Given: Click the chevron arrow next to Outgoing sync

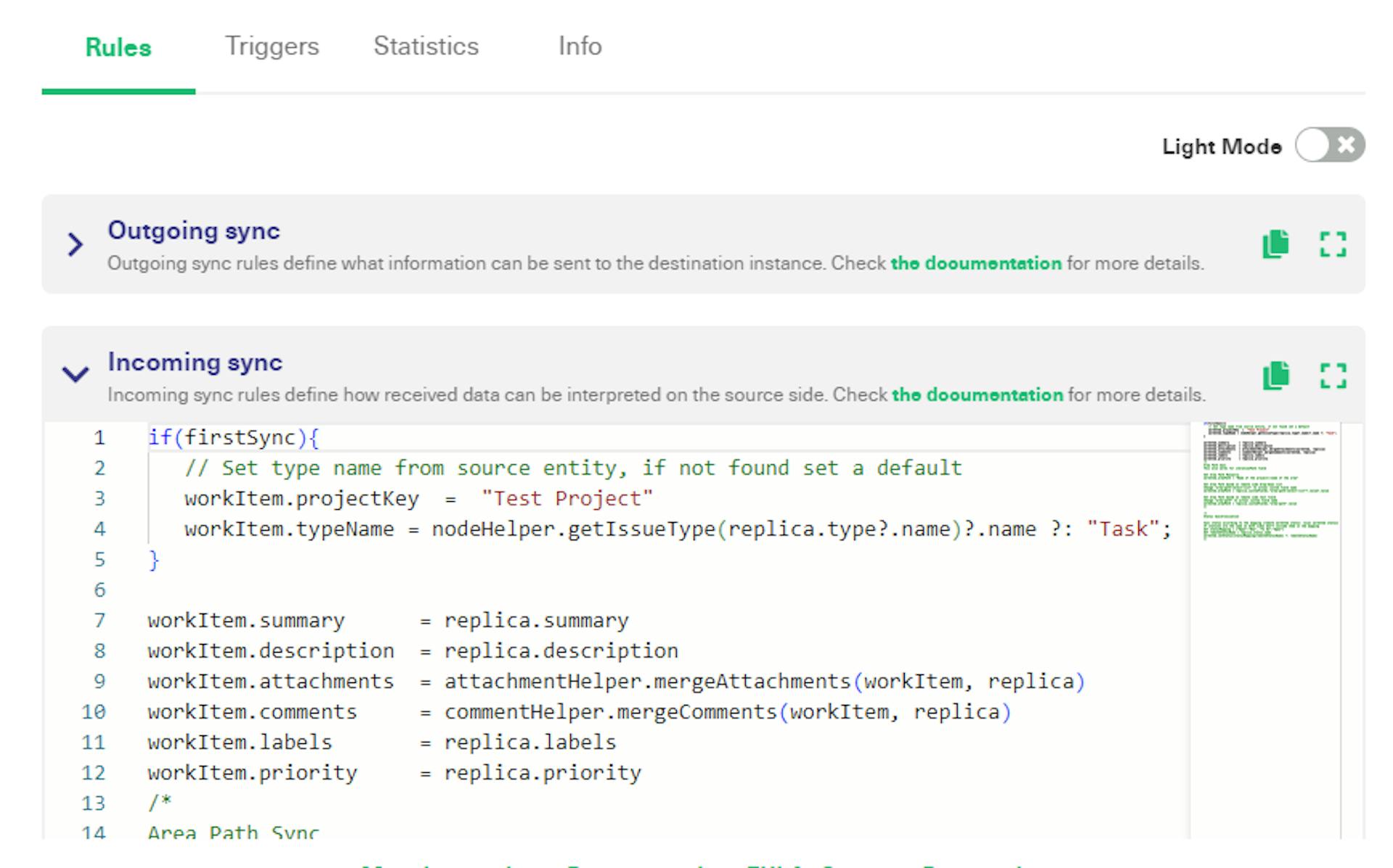Looking at the screenshot, I should click(x=75, y=244).
